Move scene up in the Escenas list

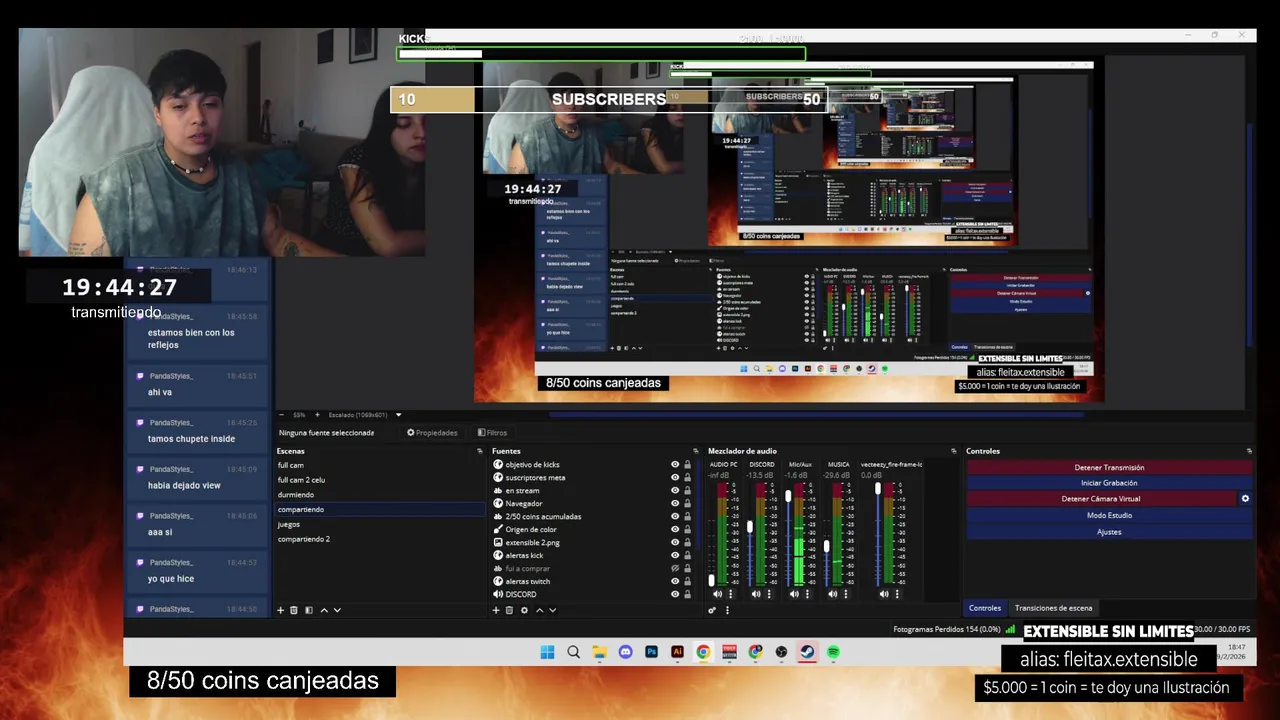point(324,610)
